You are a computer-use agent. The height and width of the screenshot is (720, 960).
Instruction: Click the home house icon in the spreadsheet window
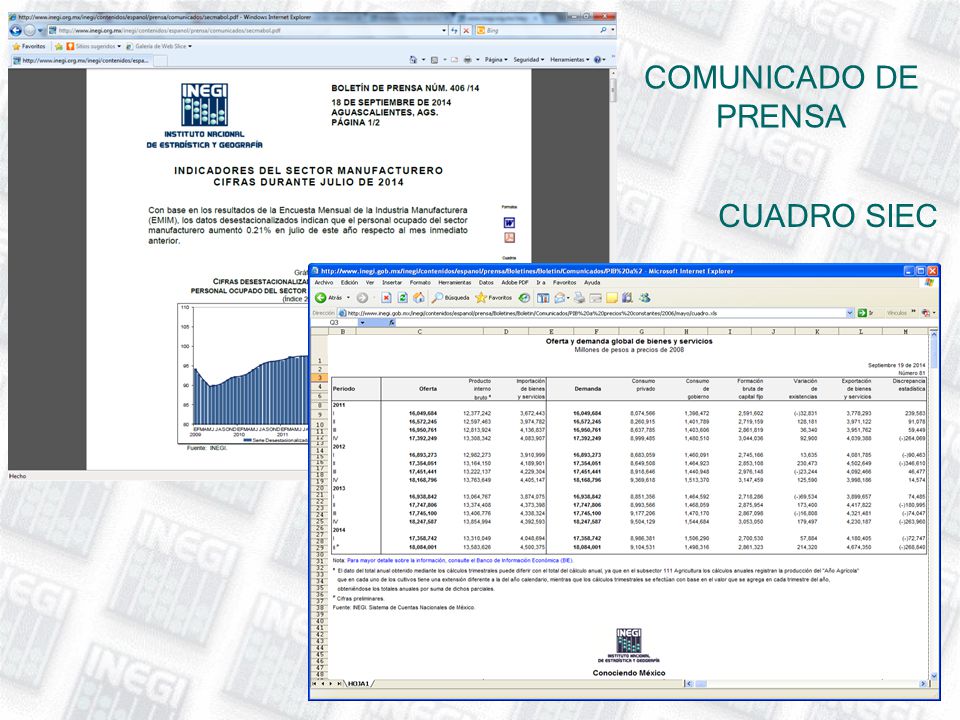pyautogui.click(x=419, y=298)
